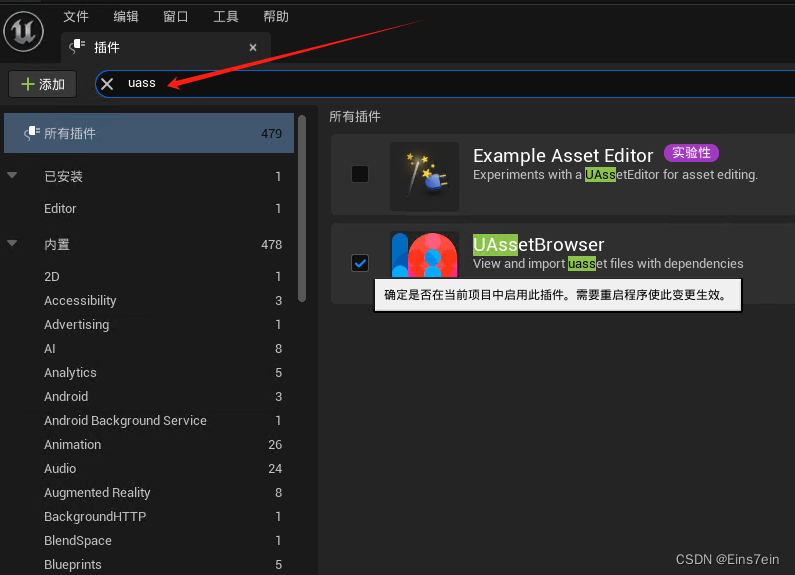Click the 实验性 experimental badge

[x=691, y=153]
